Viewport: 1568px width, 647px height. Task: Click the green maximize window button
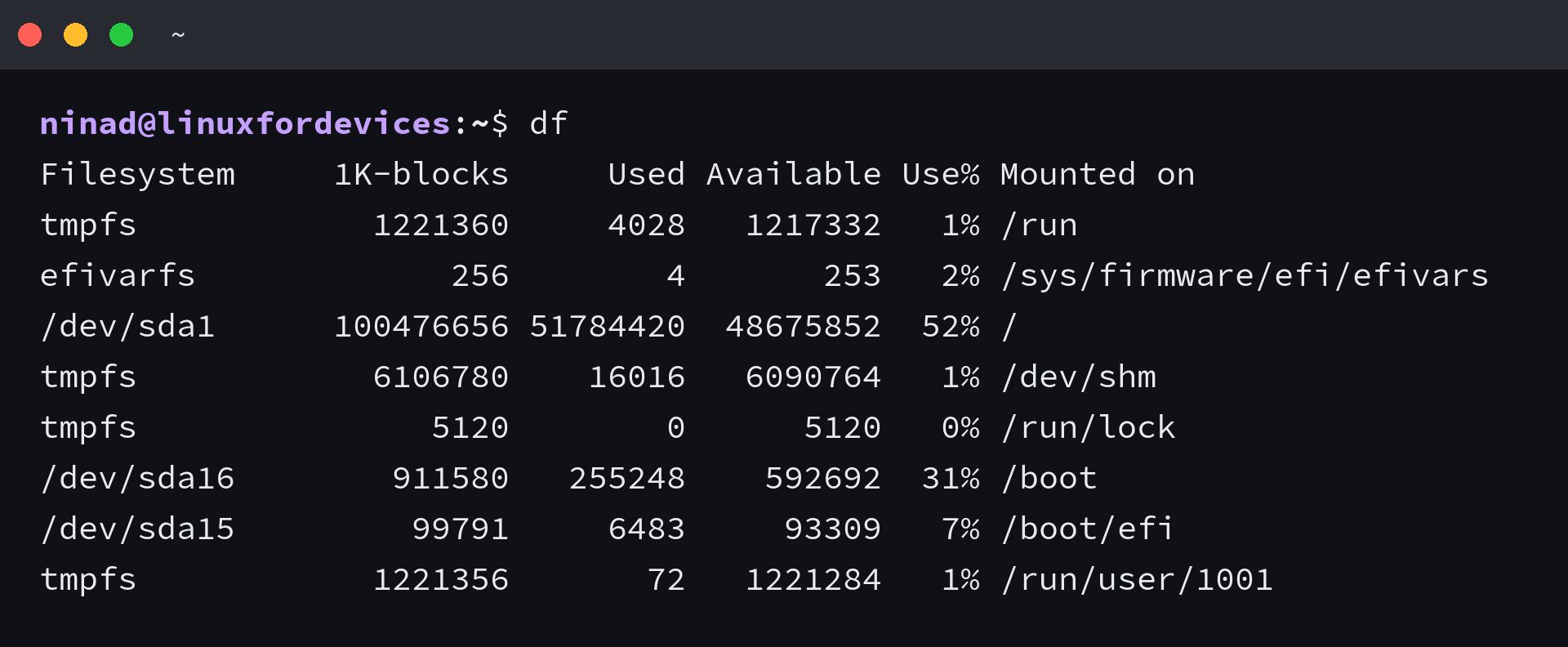[122, 35]
